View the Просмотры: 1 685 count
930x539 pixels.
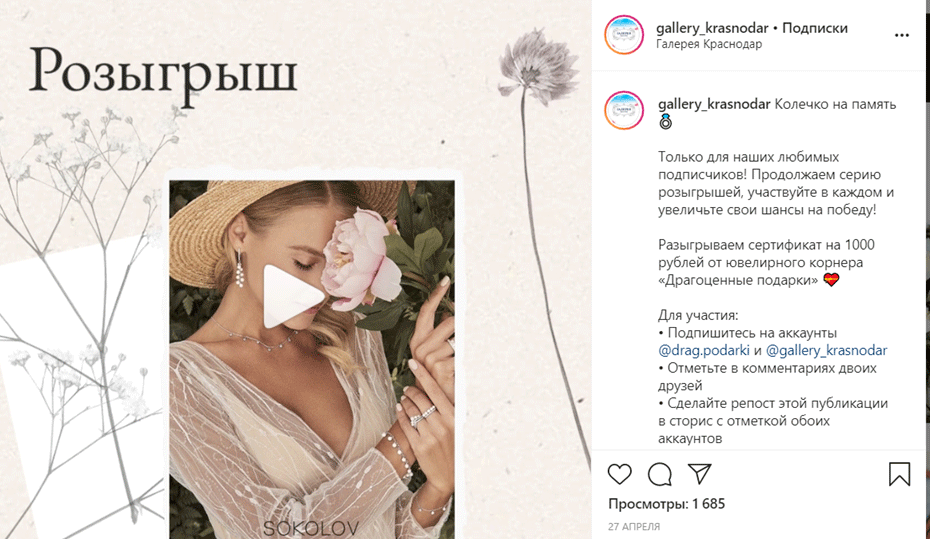[667, 504]
